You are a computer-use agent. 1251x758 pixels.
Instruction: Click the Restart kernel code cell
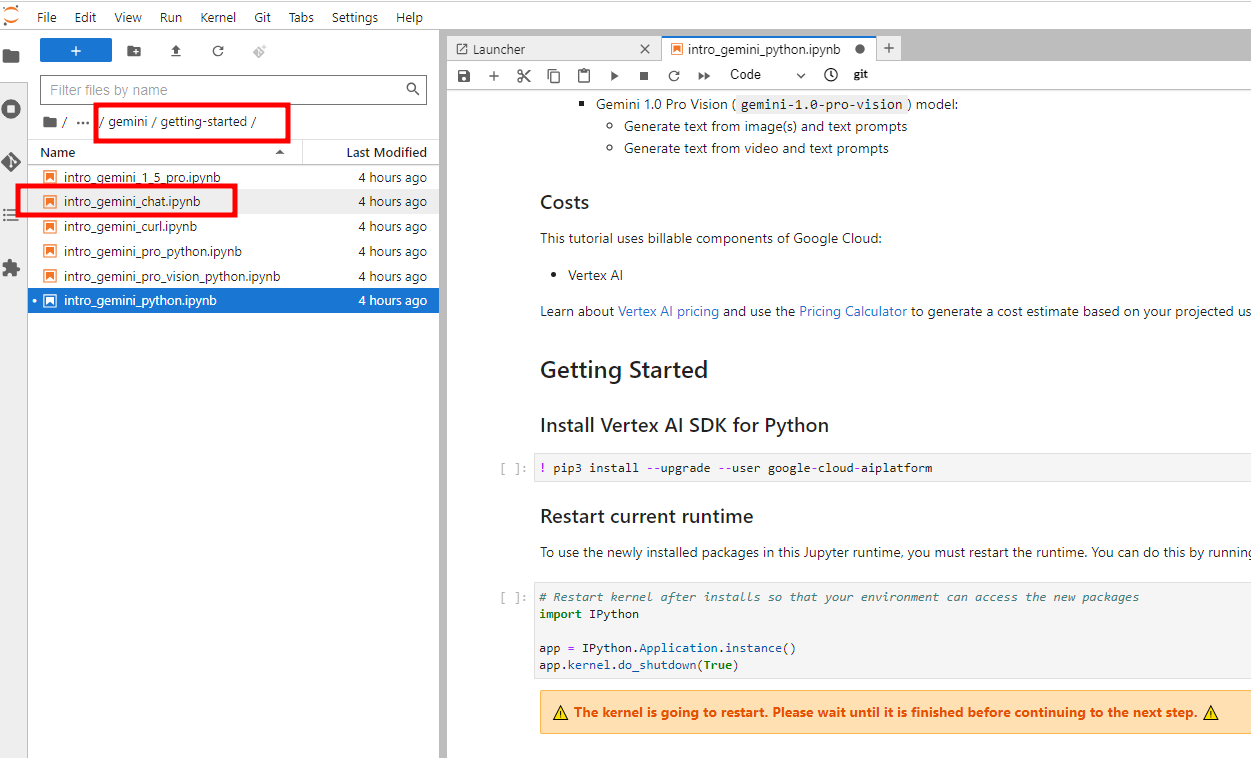892,631
